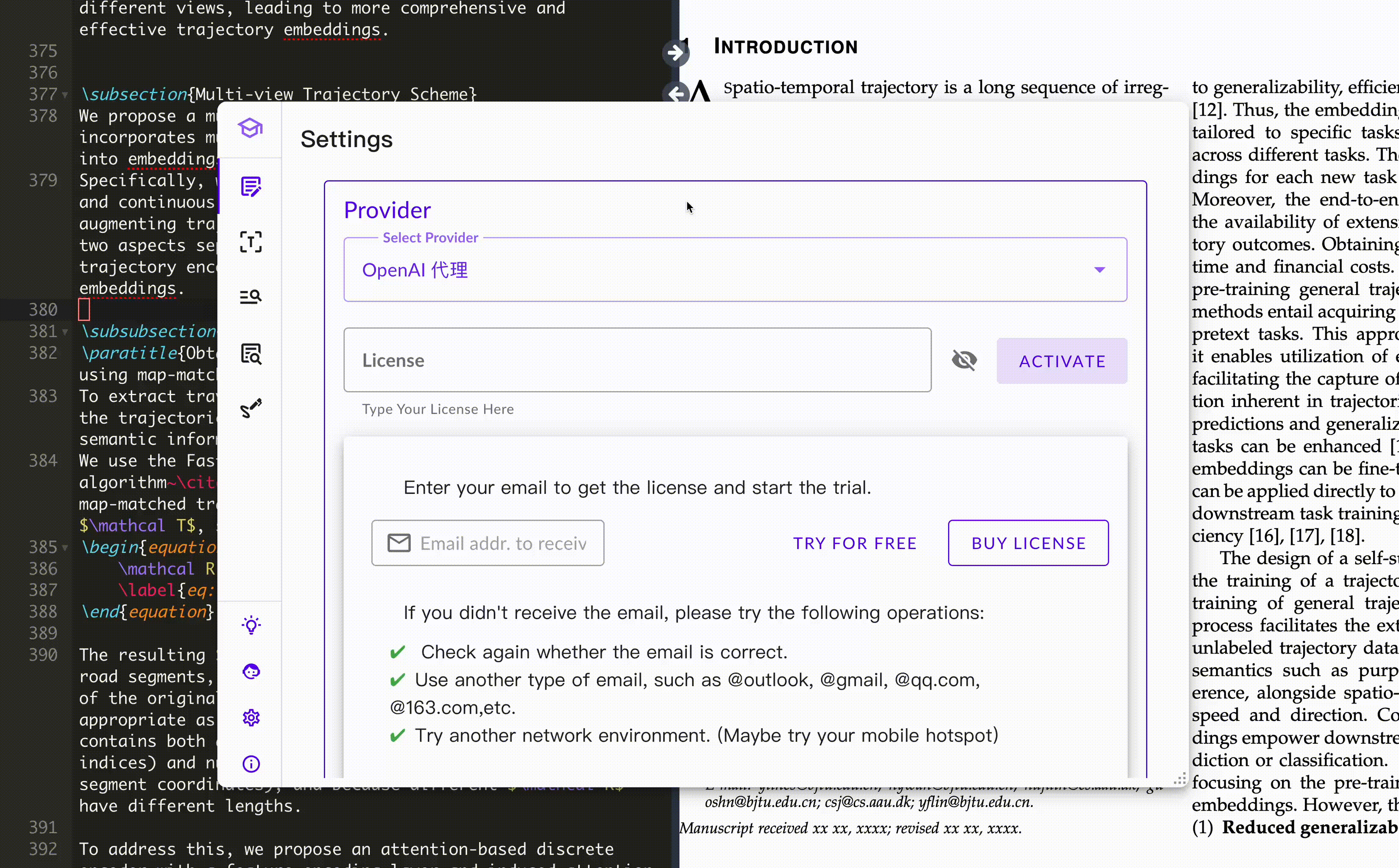Collapse the subsection fold at line 377
1399x868 pixels.
click(x=65, y=95)
